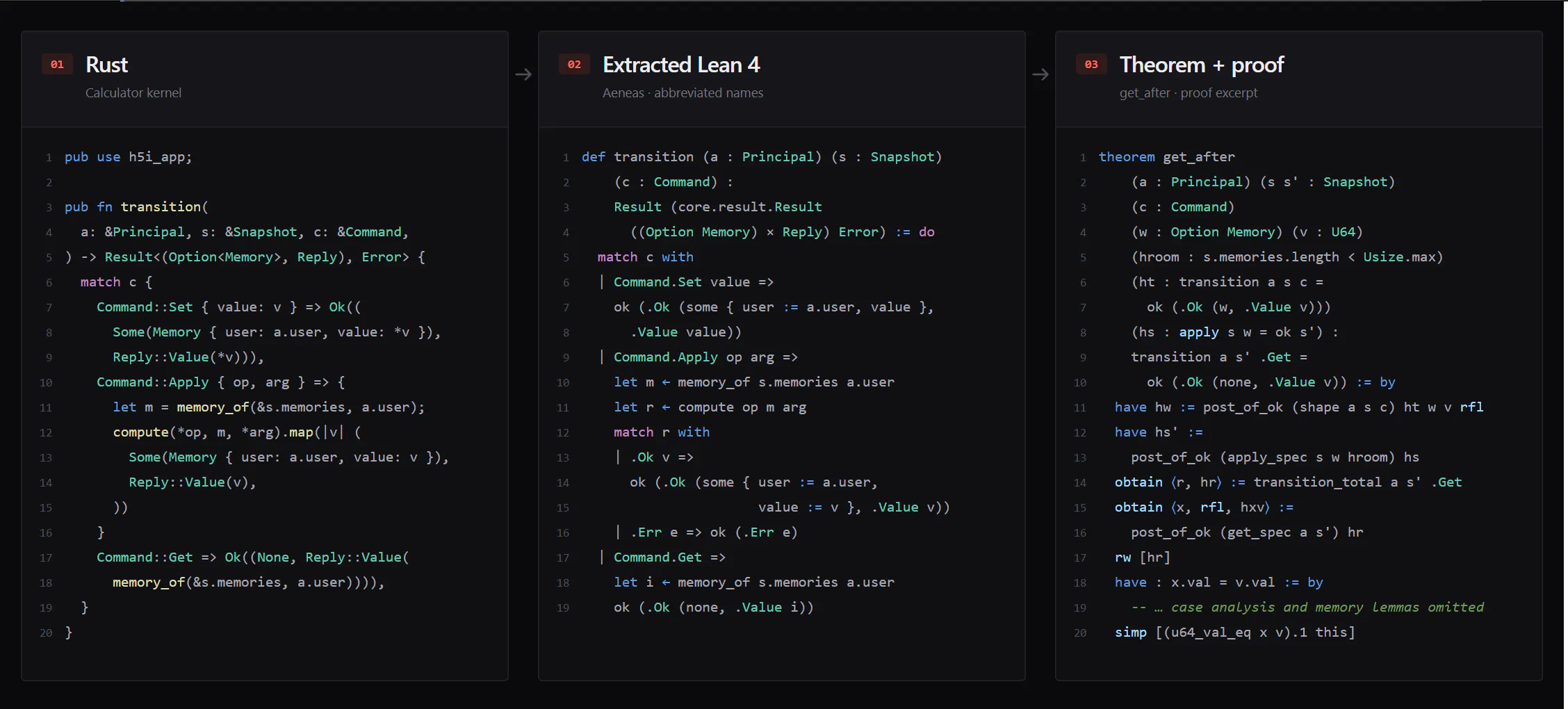Click the arrow between Lean and Theorem panels
The height and width of the screenshot is (709, 1568).
[x=1040, y=74]
